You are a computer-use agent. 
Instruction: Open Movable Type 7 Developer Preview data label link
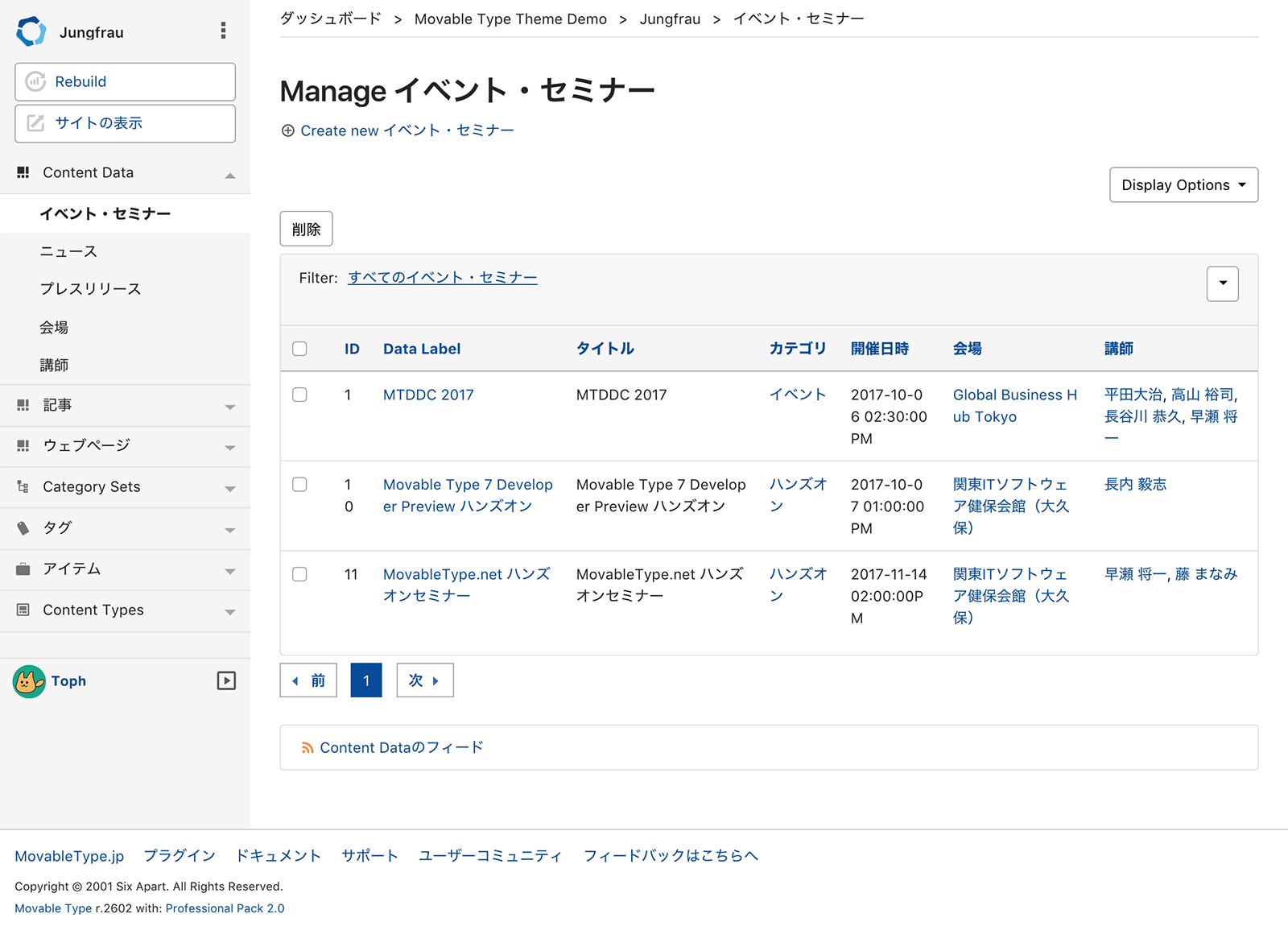pos(468,495)
